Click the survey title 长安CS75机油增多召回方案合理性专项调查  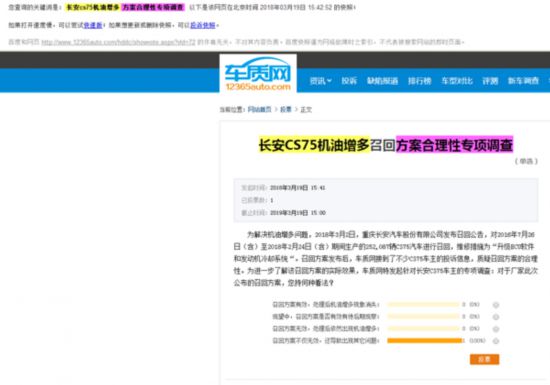[386, 144]
